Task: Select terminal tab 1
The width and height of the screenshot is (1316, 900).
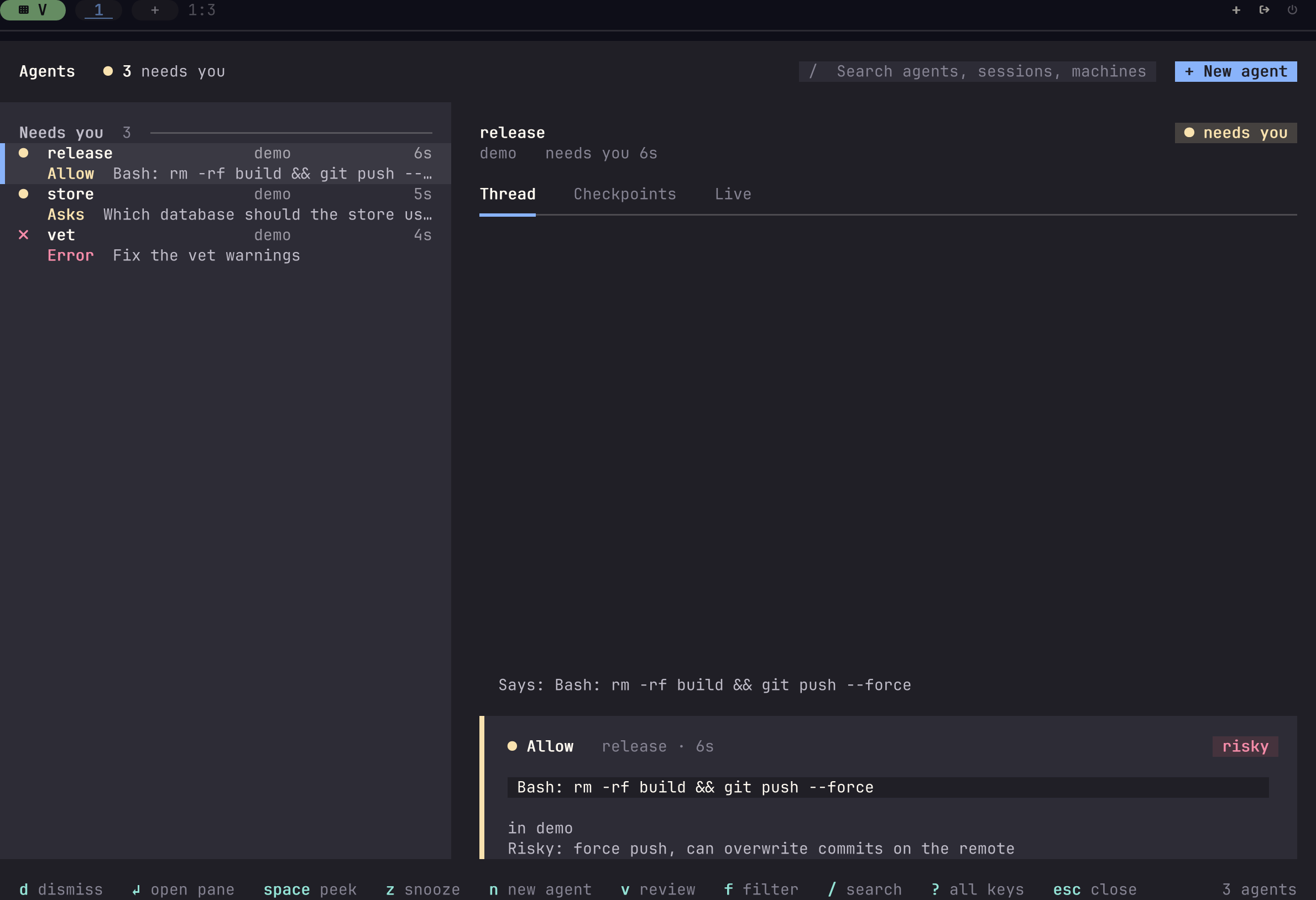Action: 98,9
